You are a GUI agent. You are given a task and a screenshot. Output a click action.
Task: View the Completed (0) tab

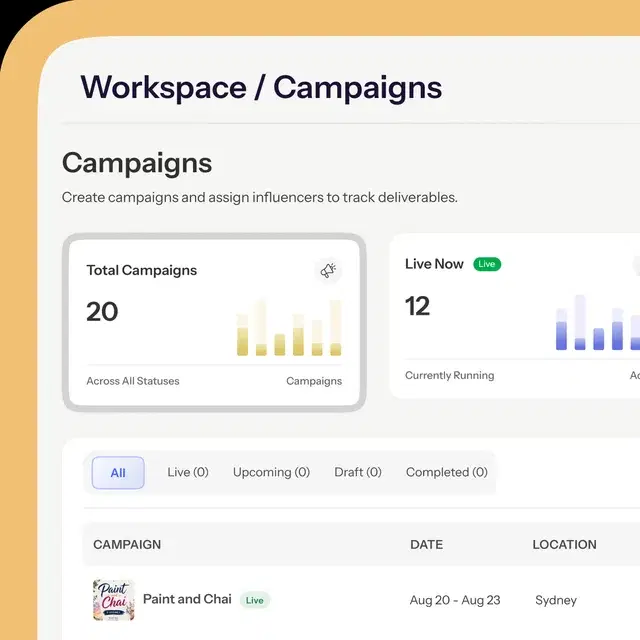[447, 472]
